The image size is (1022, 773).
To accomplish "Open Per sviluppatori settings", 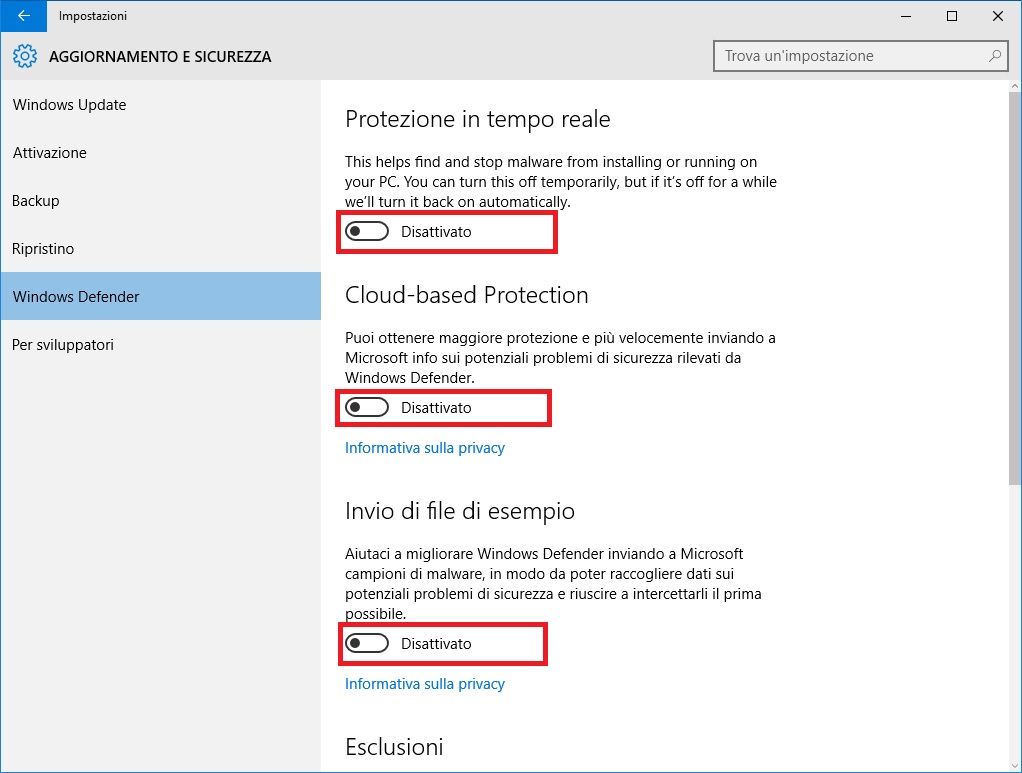I will coord(63,345).
